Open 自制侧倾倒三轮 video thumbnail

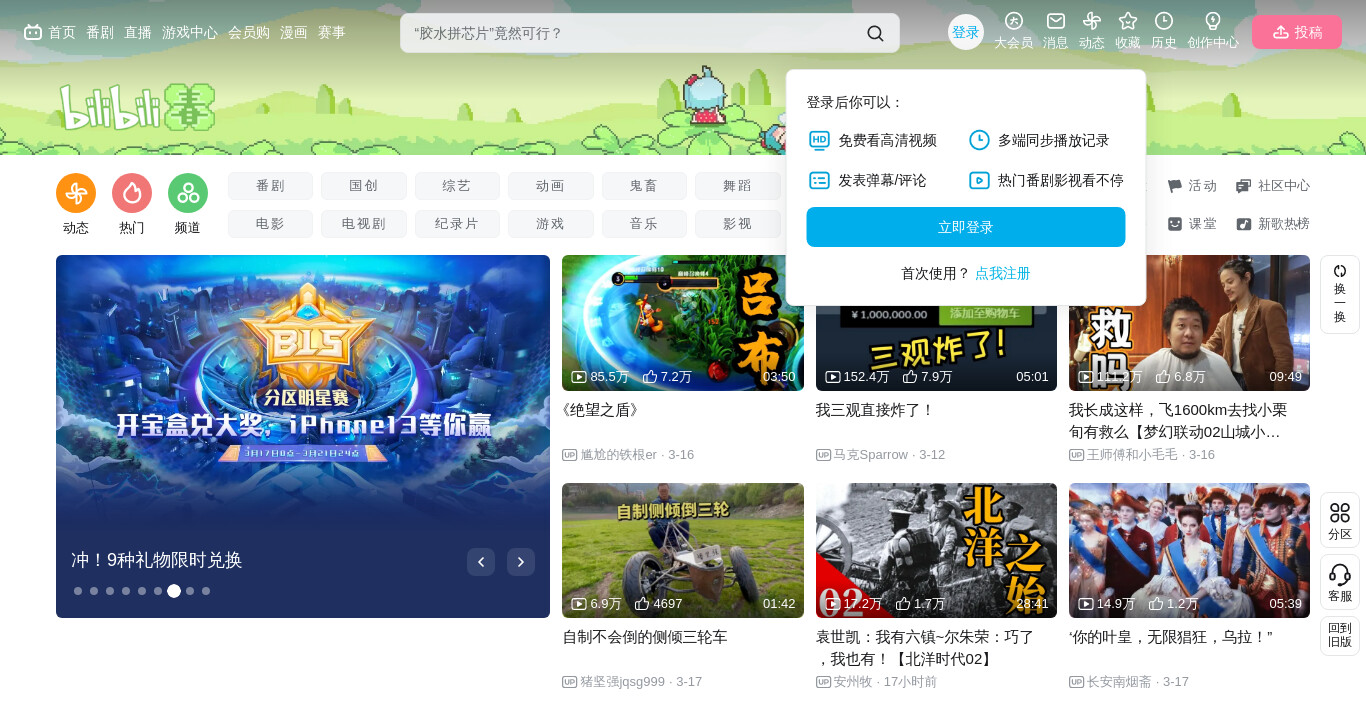click(x=683, y=550)
